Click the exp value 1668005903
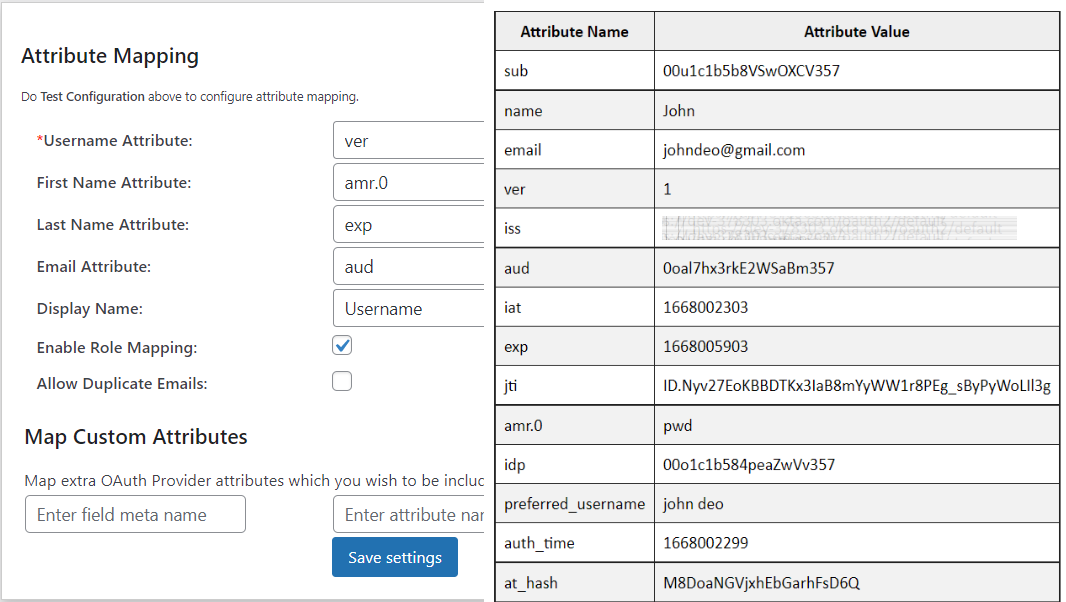 (x=706, y=346)
